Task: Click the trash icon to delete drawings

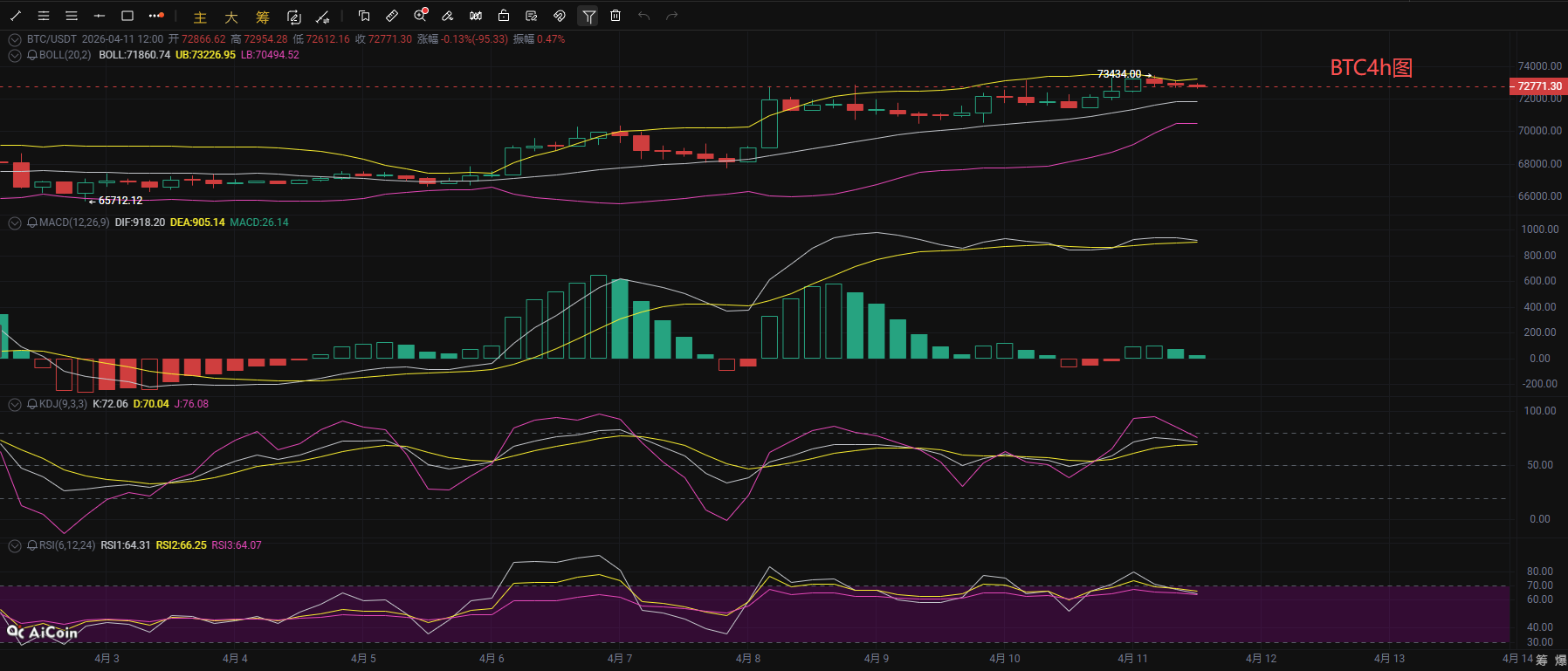Action: coord(616,16)
